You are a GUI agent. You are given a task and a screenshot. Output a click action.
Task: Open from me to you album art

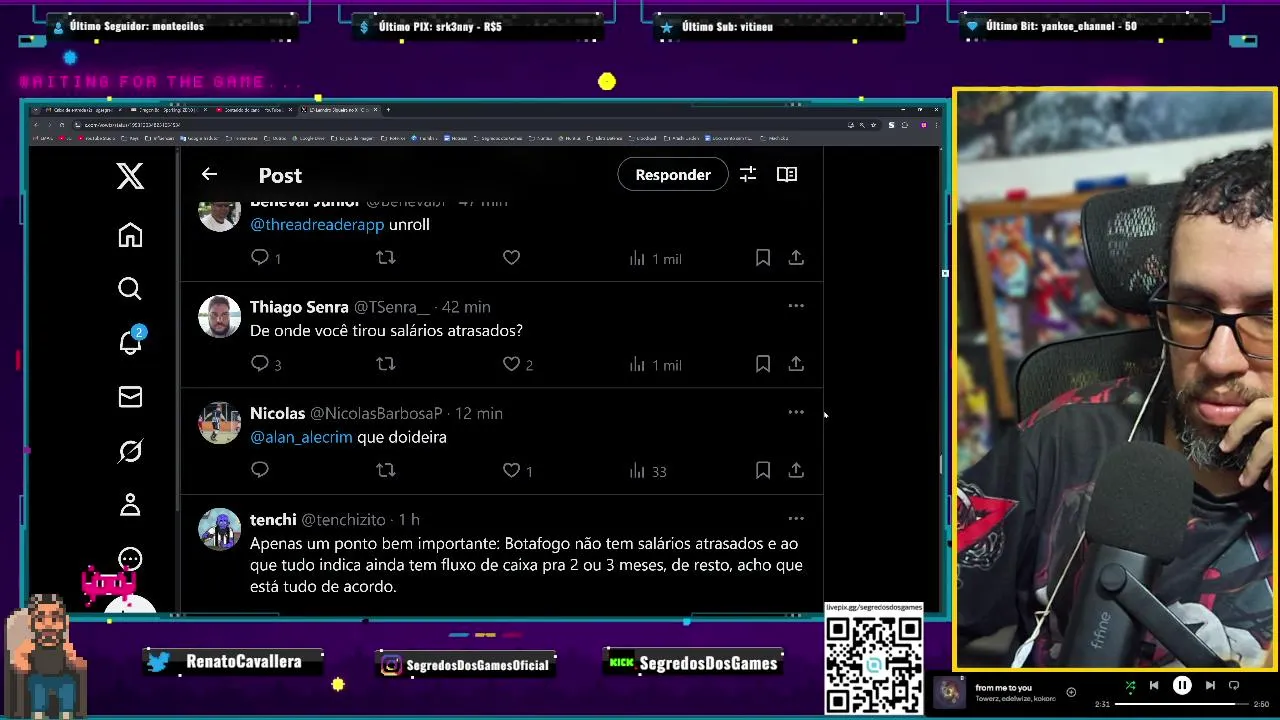click(949, 692)
